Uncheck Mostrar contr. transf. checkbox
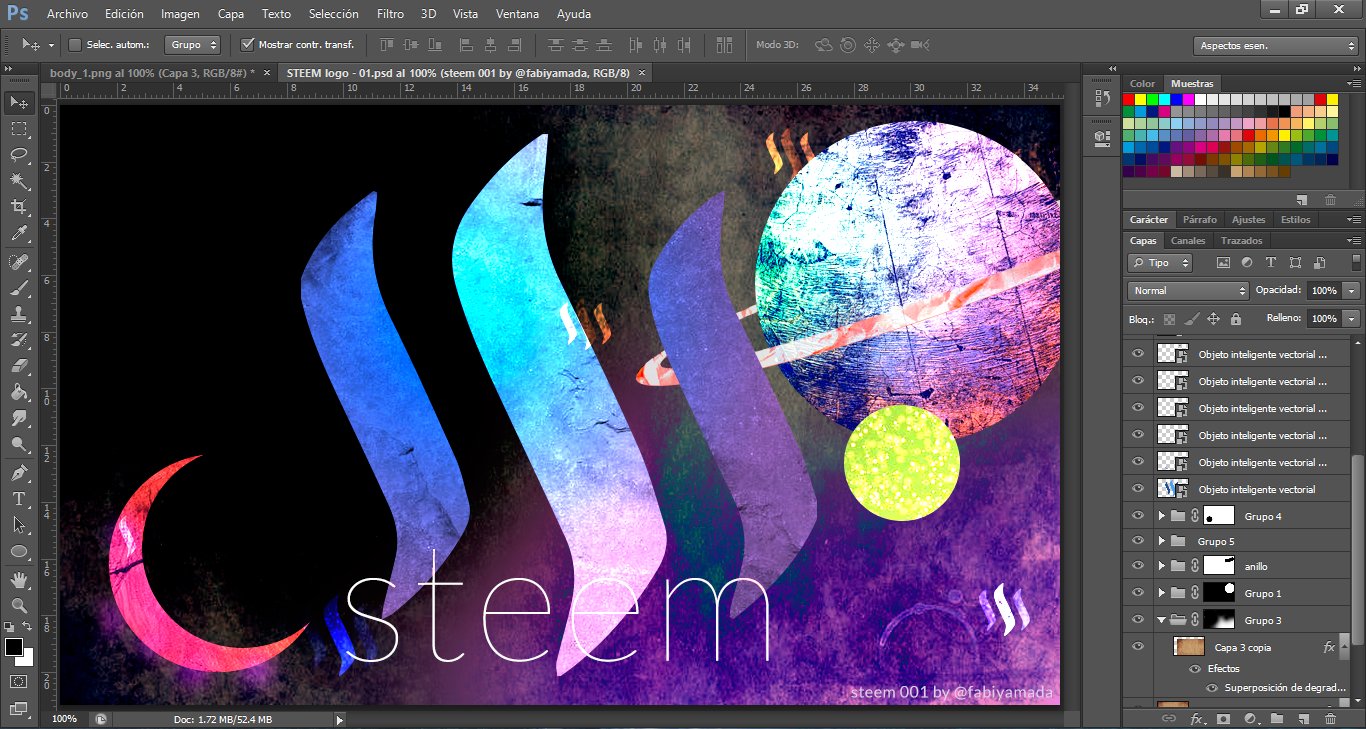Viewport: 1366px width, 729px height. [248, 45]
